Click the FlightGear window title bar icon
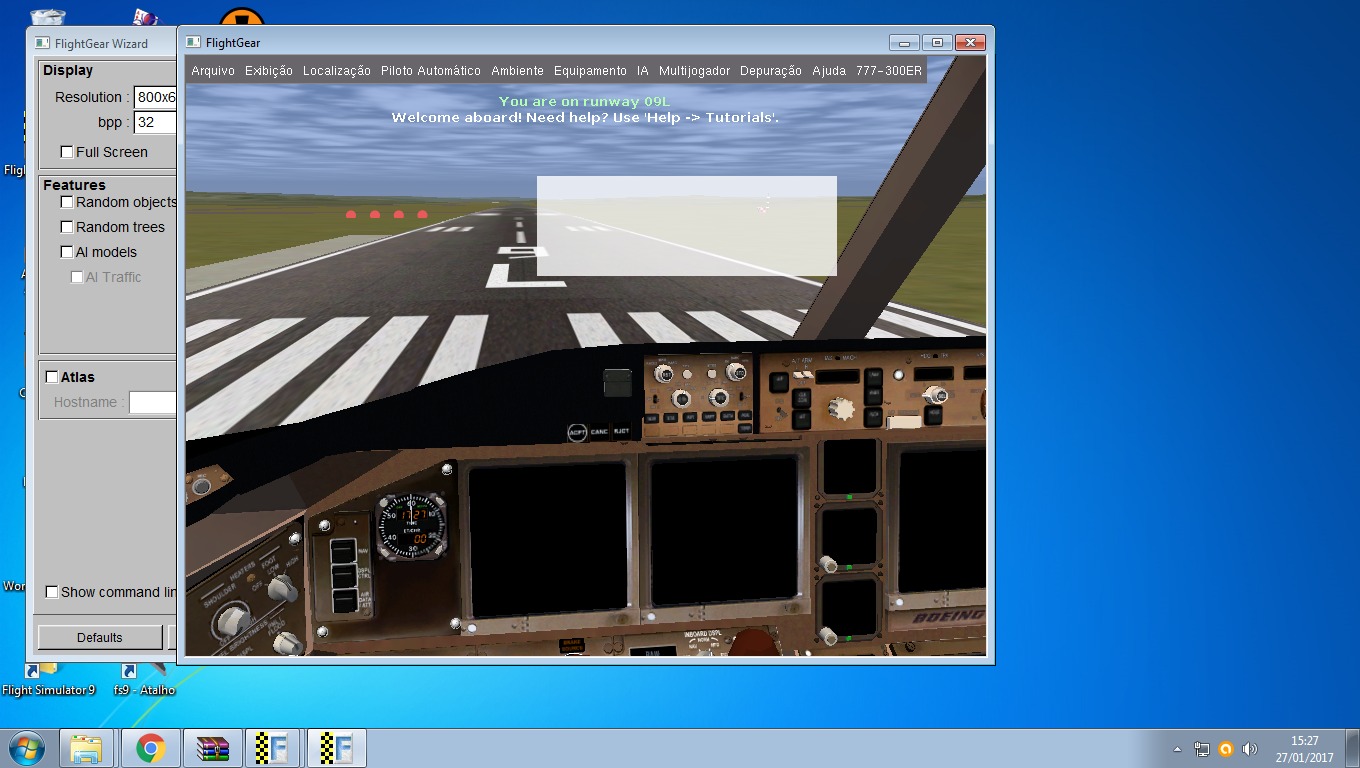This screenshot has width=1360, height=768. (194, 42)
